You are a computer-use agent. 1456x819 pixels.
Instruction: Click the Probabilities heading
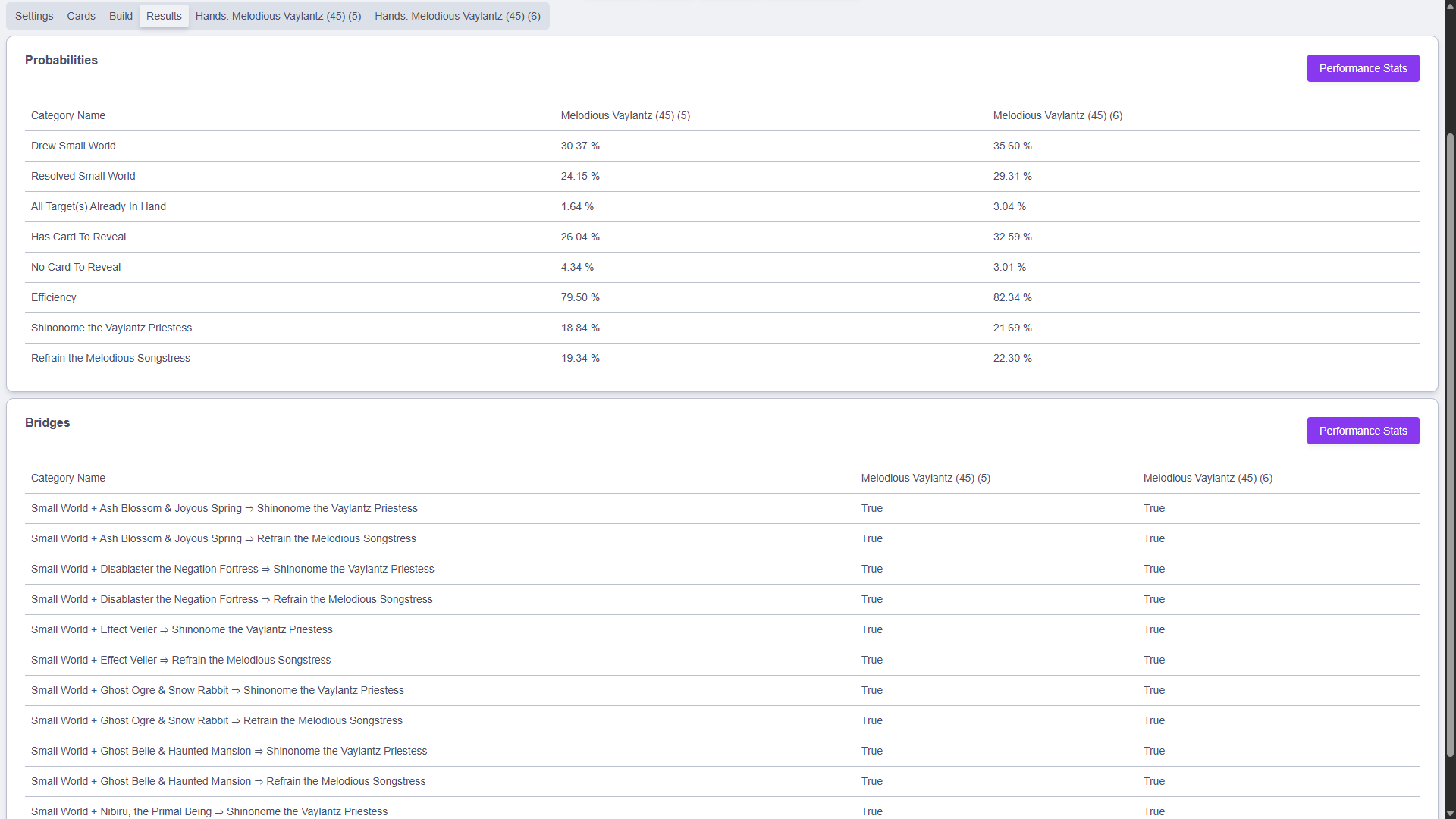[61, 60]
